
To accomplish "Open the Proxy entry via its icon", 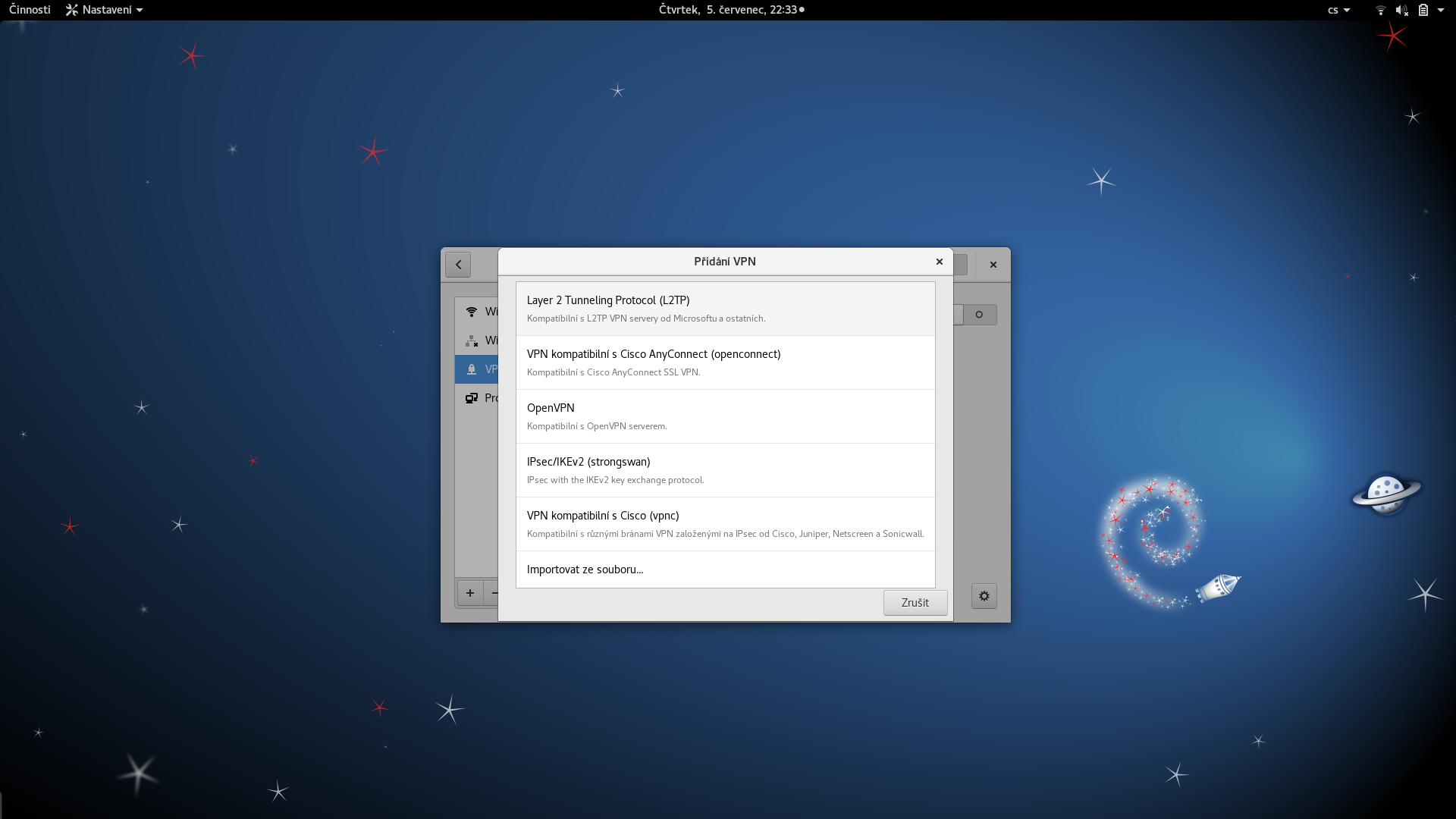I will [x=472, y=398].
